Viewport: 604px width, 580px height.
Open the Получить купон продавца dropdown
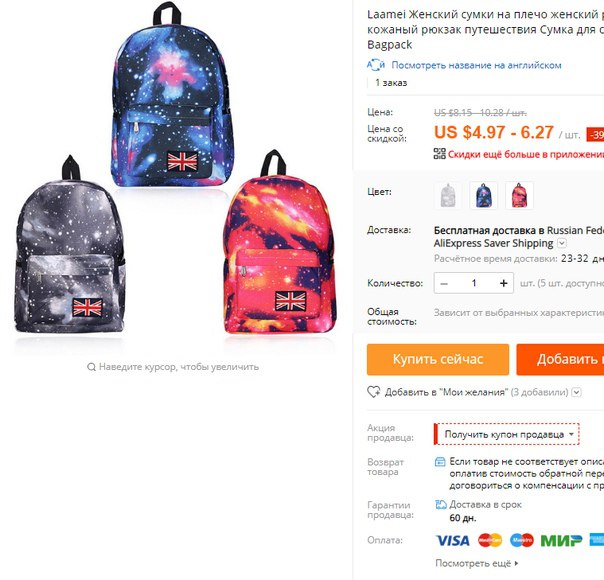pyautogui.click(x=507, y=434)
